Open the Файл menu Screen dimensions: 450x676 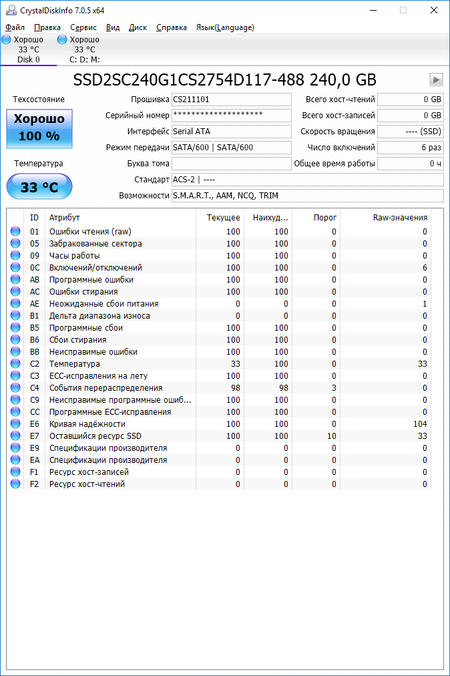tap(15, 28)
